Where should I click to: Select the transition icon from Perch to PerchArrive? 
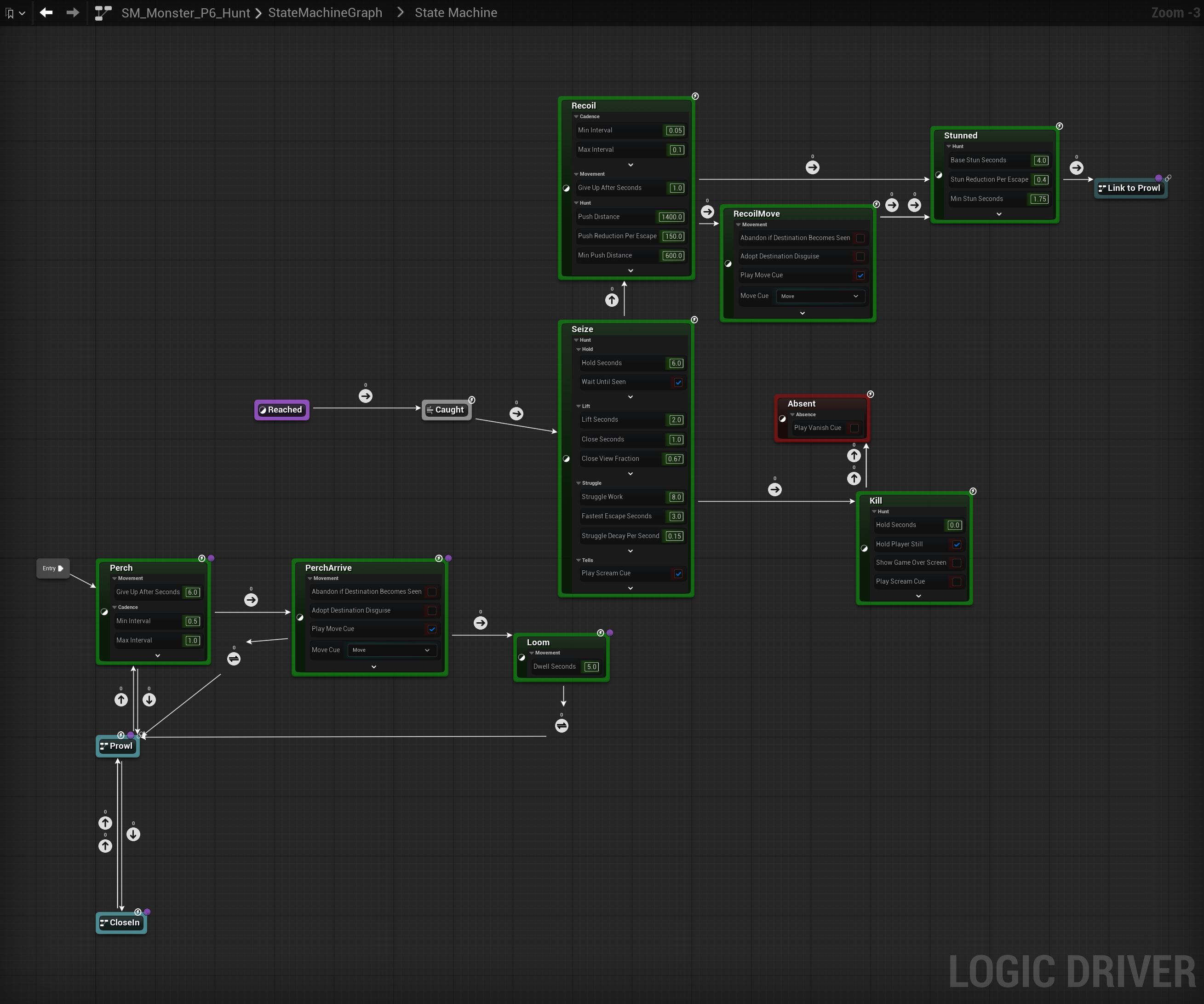(x=251, y=600)
